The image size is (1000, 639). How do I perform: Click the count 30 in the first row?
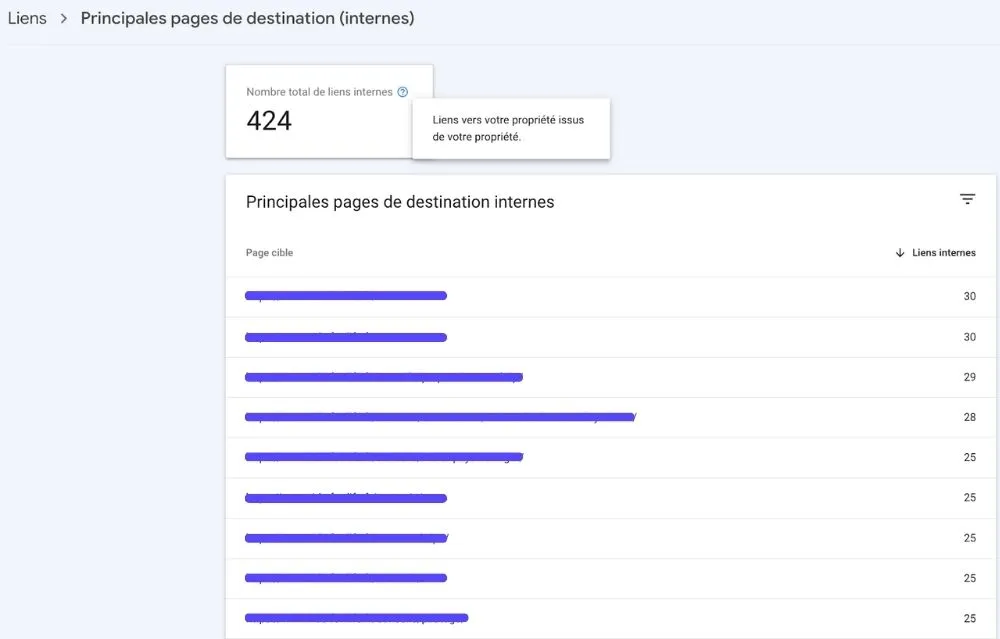coord(969,296)
